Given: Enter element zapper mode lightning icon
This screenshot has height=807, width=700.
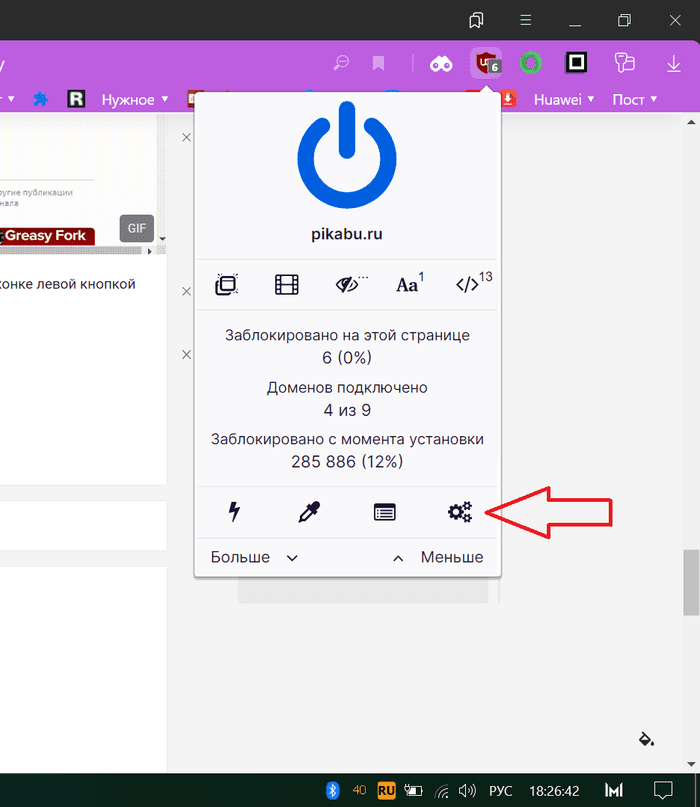Looking at the screenshot, I should tap(234, 512).
